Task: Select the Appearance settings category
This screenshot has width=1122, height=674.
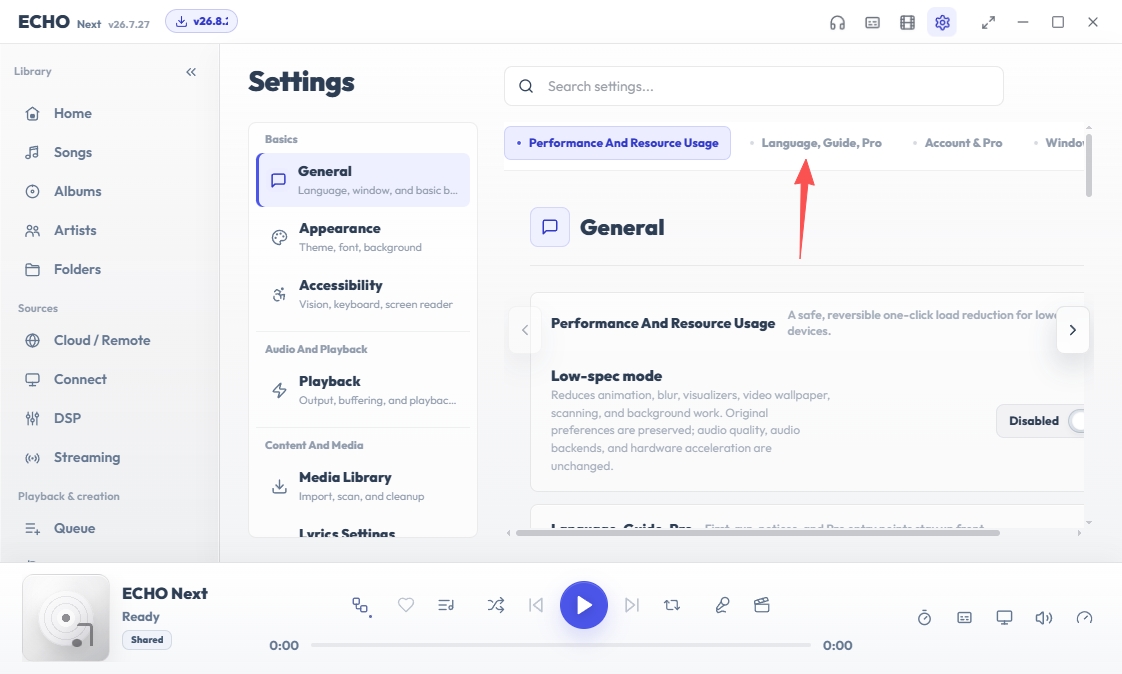Action: pos(363,237)
